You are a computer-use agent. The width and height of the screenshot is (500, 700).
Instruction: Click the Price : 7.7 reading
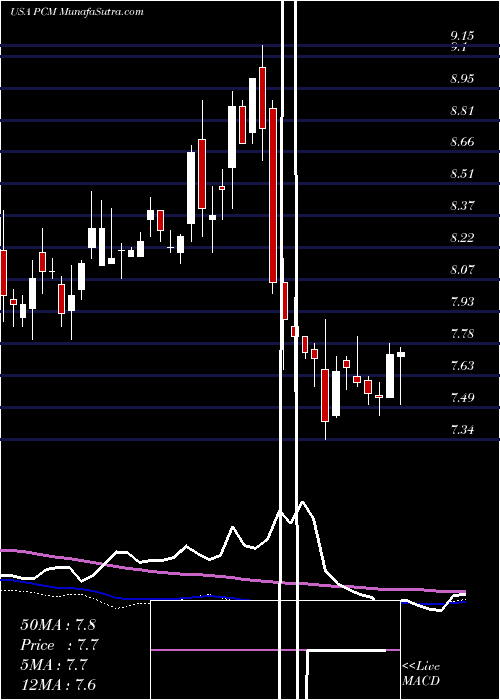pos(59,645)
